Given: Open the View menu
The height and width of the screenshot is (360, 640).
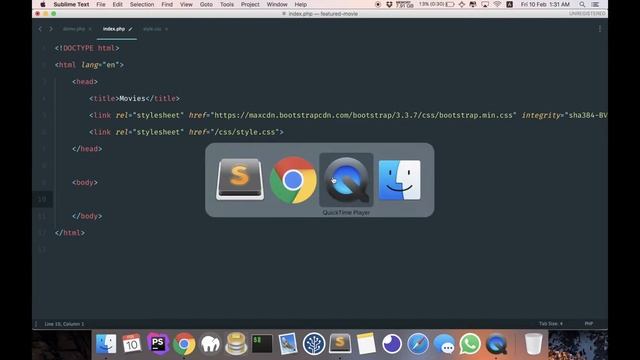Looking at the screenshot, I should [186, 4].
